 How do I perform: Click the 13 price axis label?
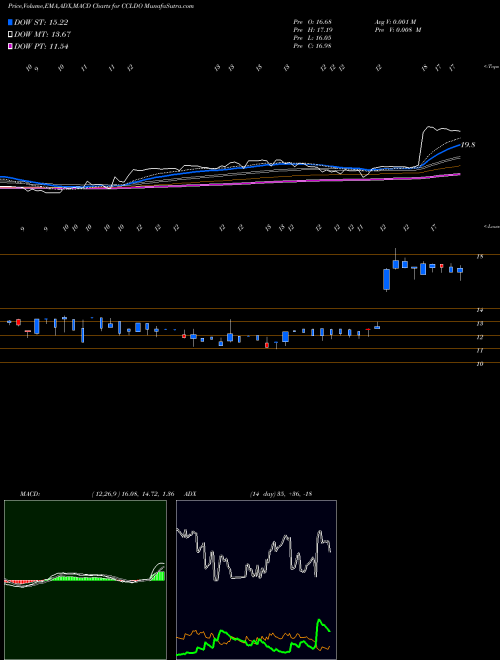tap(480, 324)
